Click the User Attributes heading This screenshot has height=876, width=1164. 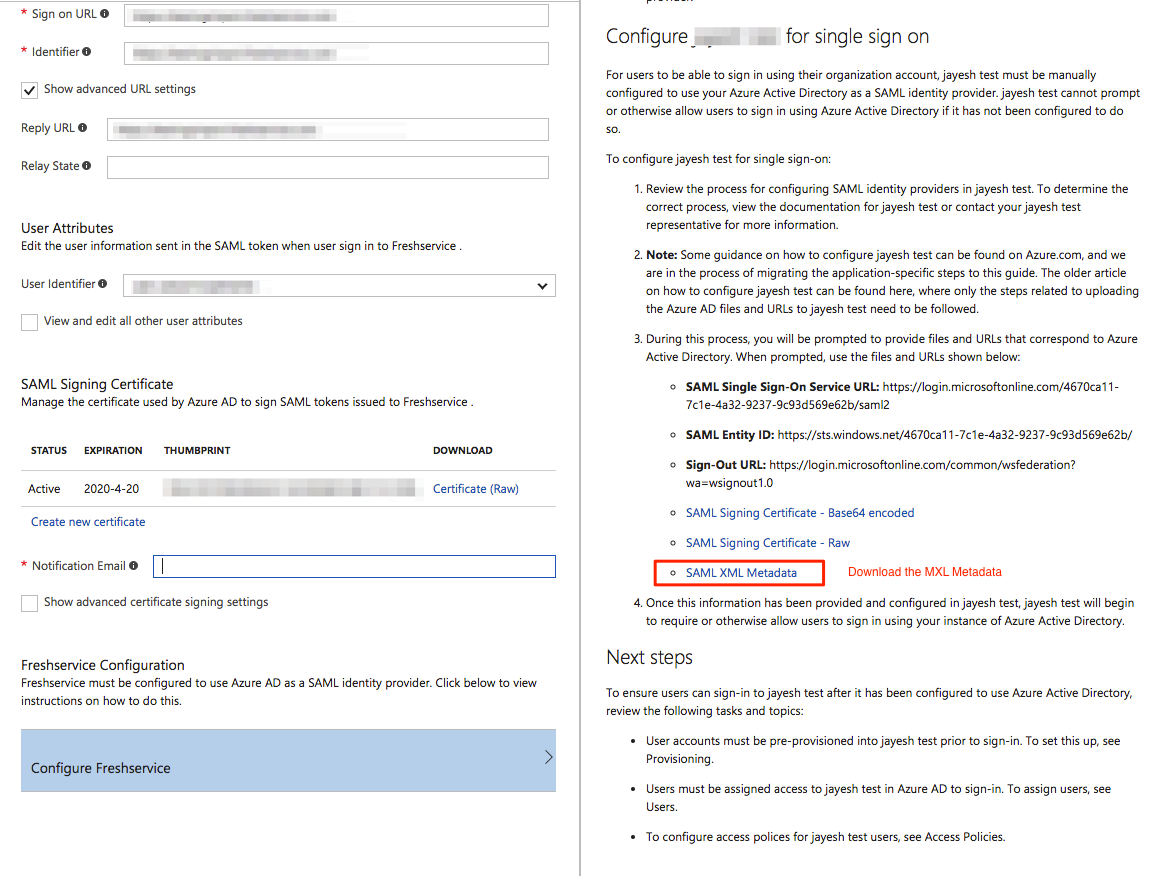(68, 228)
